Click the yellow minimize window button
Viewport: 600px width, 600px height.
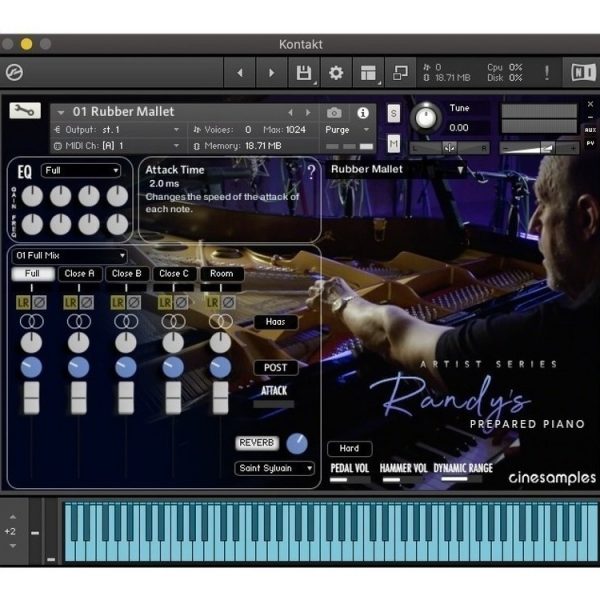(26, 44)
